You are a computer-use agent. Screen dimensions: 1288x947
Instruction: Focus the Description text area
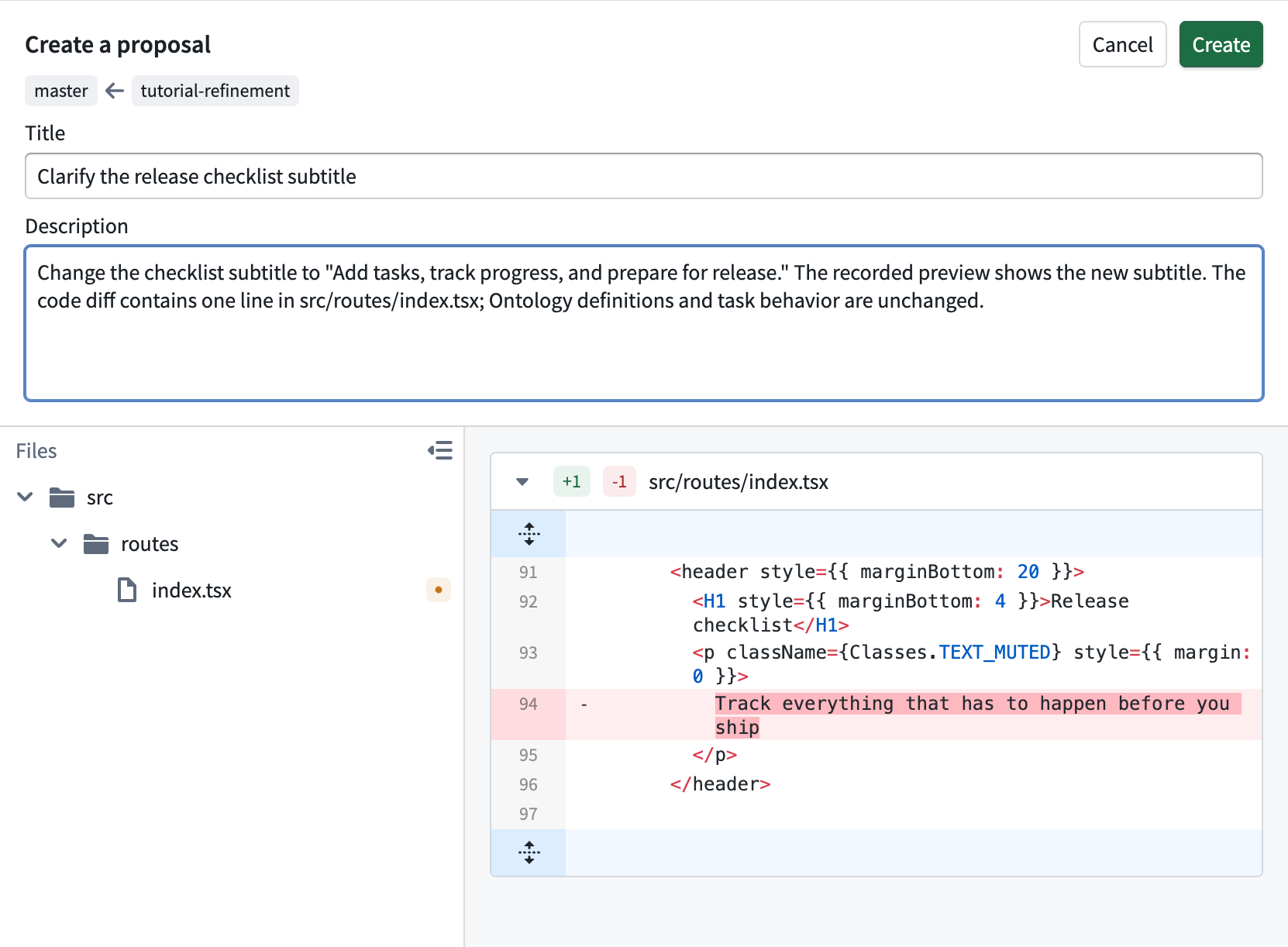(x=644, y=323)
